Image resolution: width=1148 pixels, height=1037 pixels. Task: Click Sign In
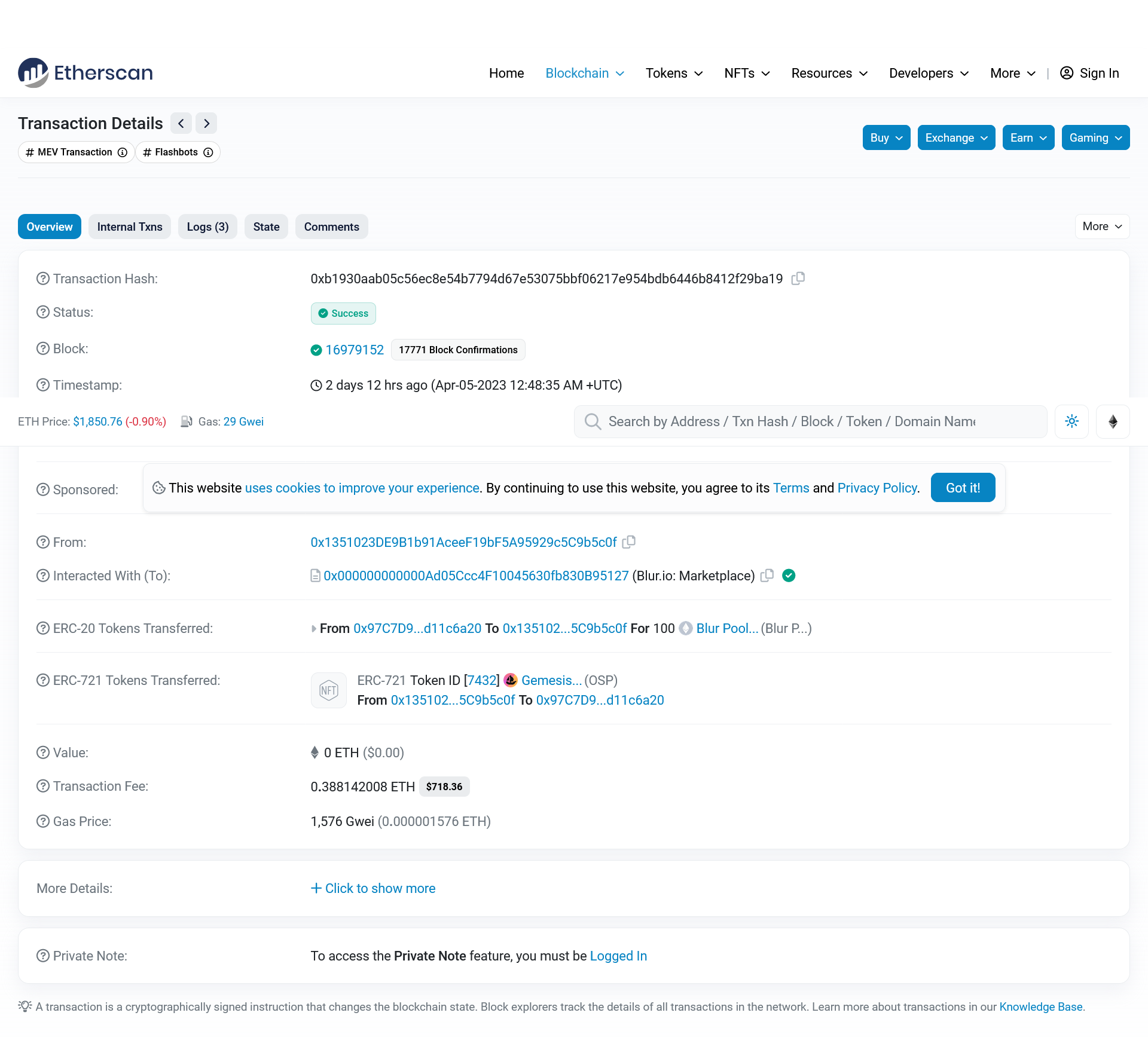click(1089, 73)
